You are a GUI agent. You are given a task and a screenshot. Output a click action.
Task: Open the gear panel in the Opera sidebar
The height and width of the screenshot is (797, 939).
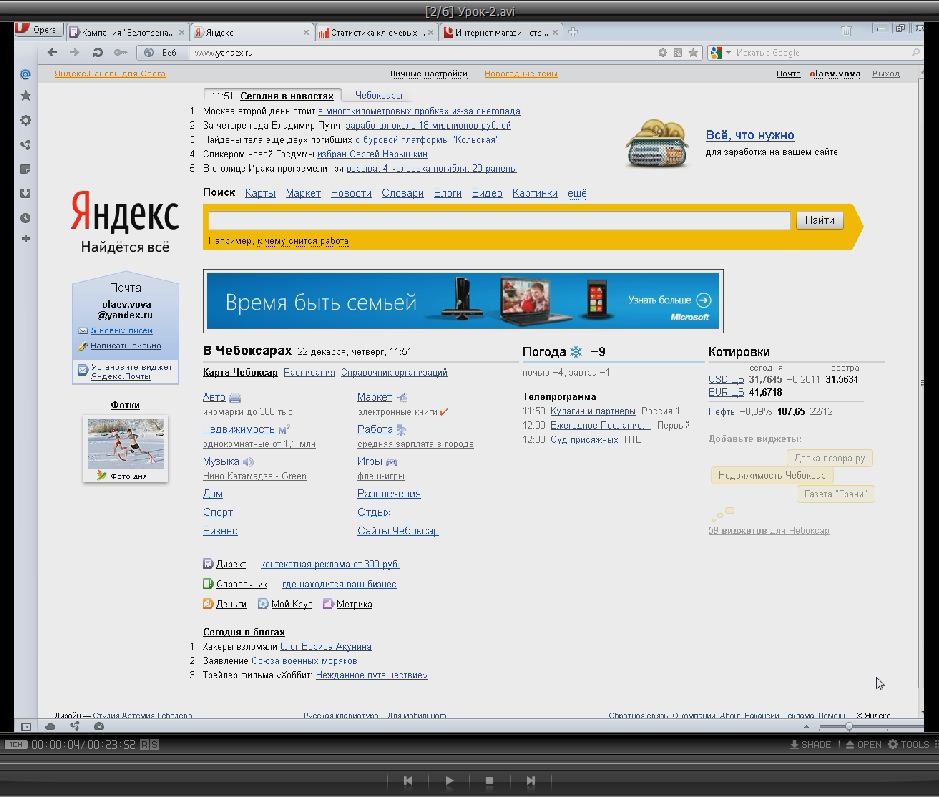pos(25,120)
